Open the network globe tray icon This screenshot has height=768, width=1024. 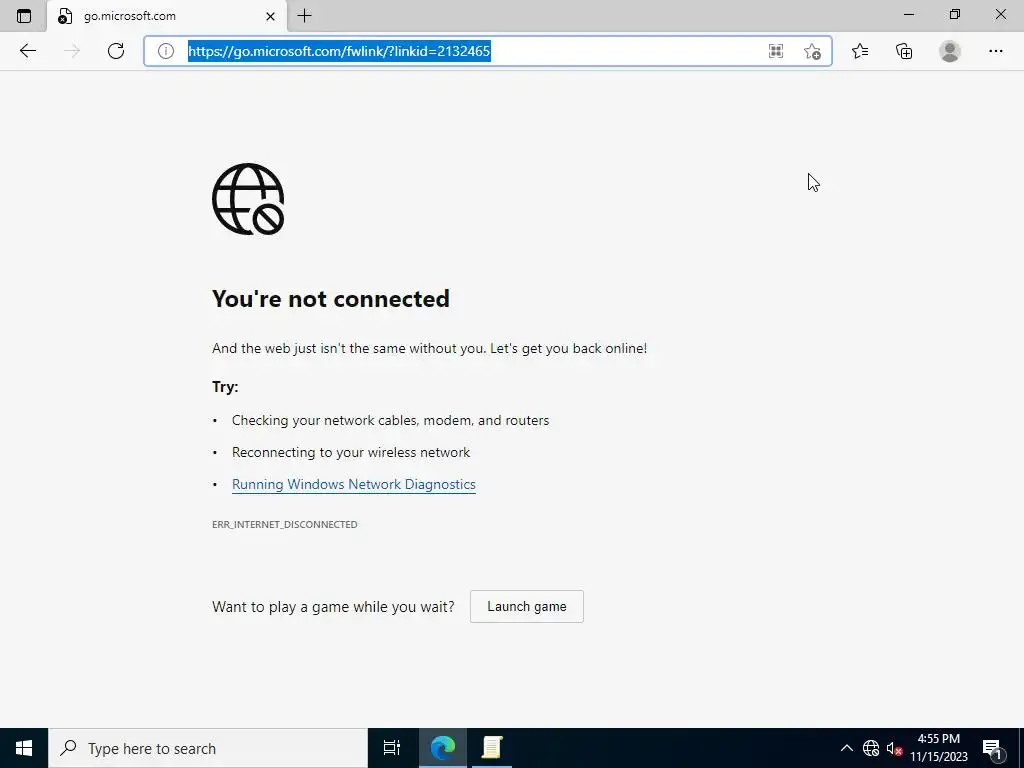click(871, 748)
